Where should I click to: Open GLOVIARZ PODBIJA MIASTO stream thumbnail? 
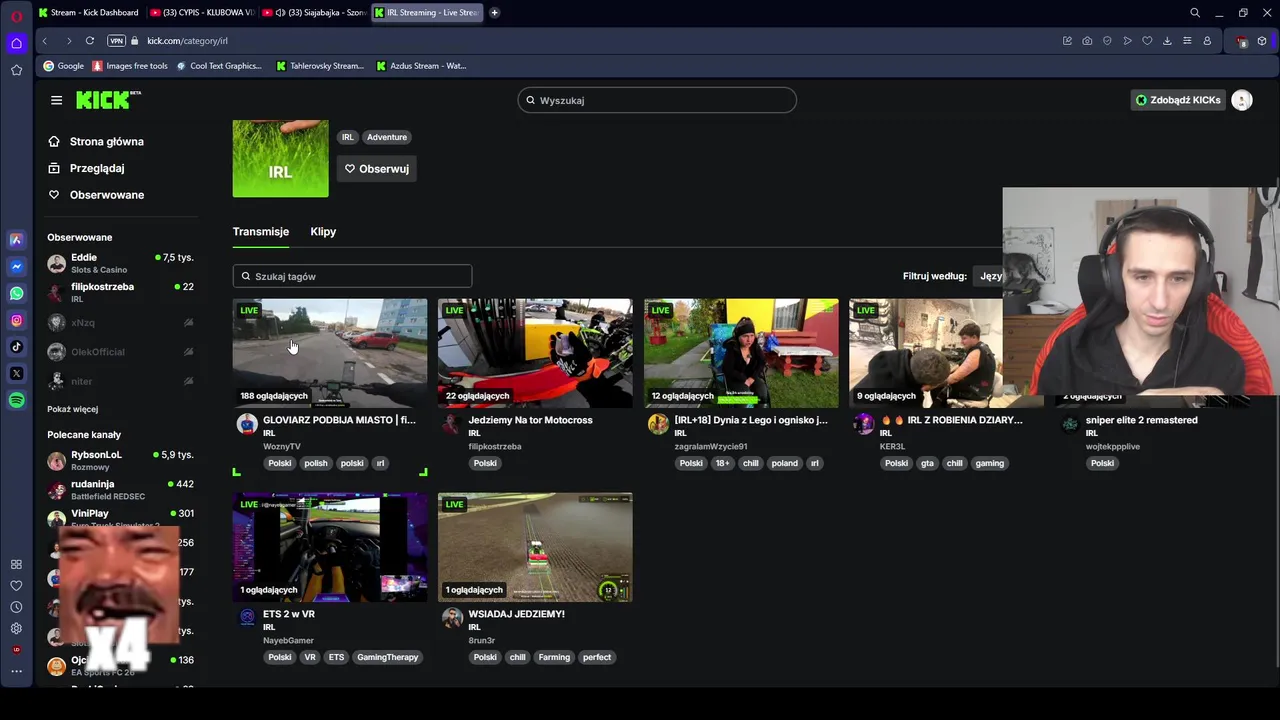pyautogui.click(x=330, y=353)
